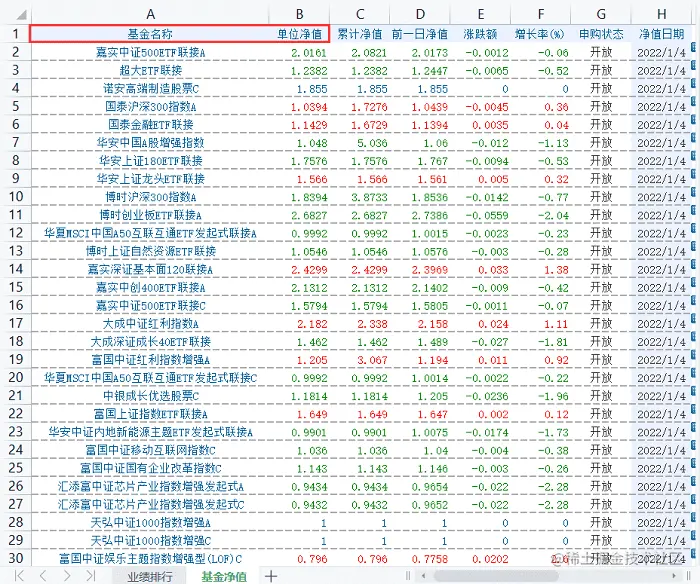
Task: Go to previous sheet with left arrow
Action: (x=43, y=576)
